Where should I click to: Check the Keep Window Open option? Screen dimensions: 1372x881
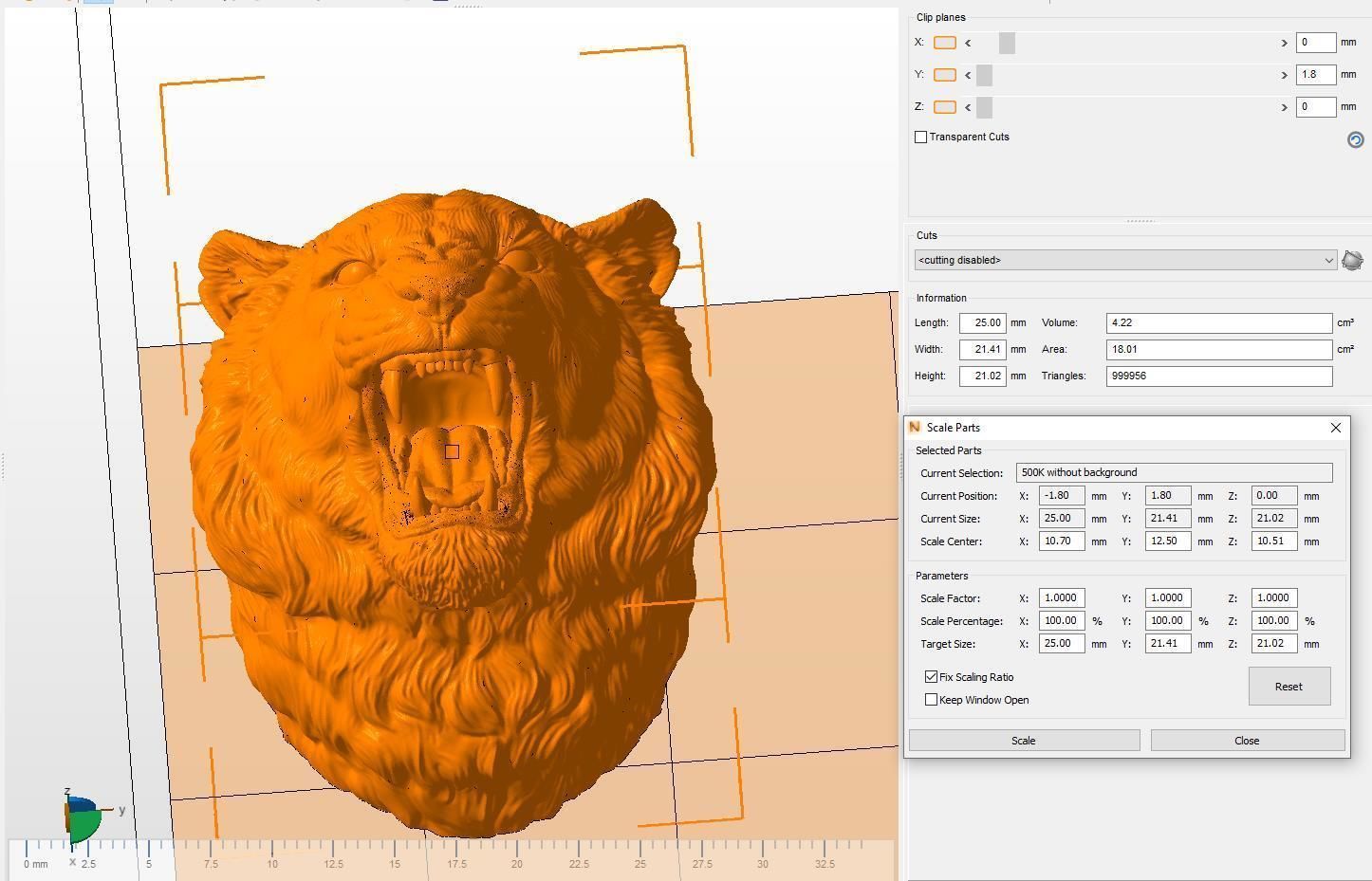932,700
